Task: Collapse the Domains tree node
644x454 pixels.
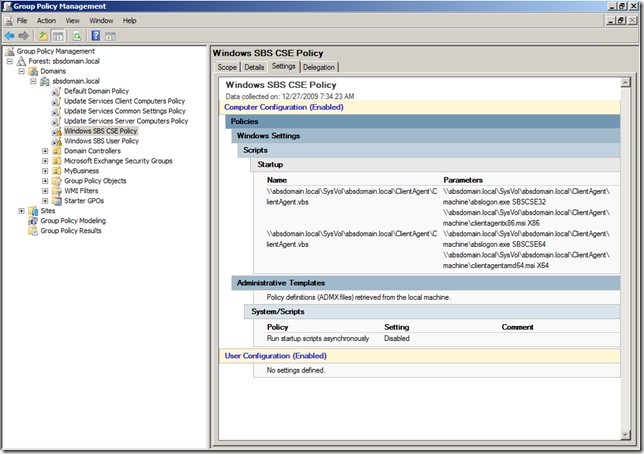Action: point(21,71)
